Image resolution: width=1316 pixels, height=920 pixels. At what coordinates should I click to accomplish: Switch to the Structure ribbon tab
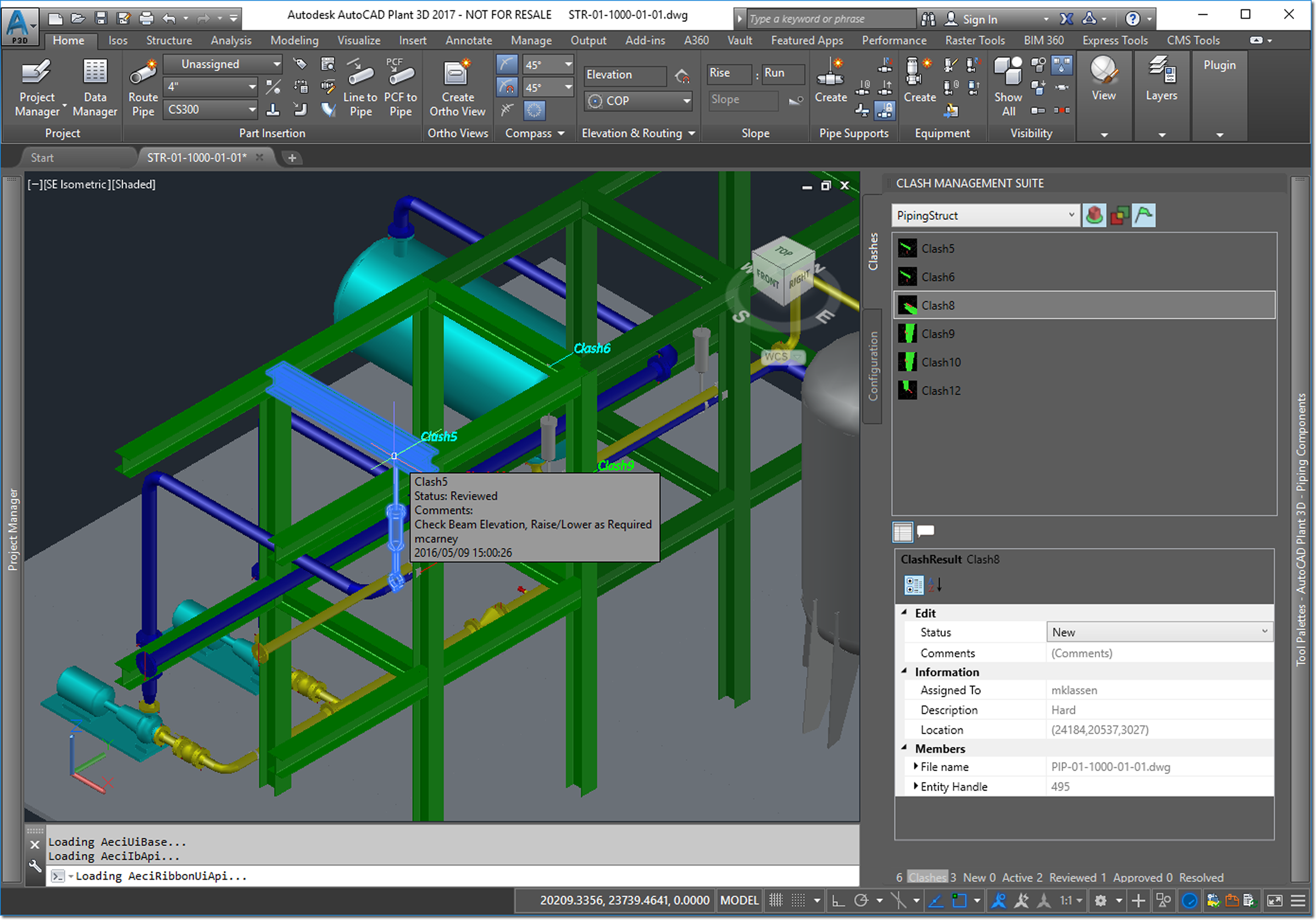coord(169,41)
